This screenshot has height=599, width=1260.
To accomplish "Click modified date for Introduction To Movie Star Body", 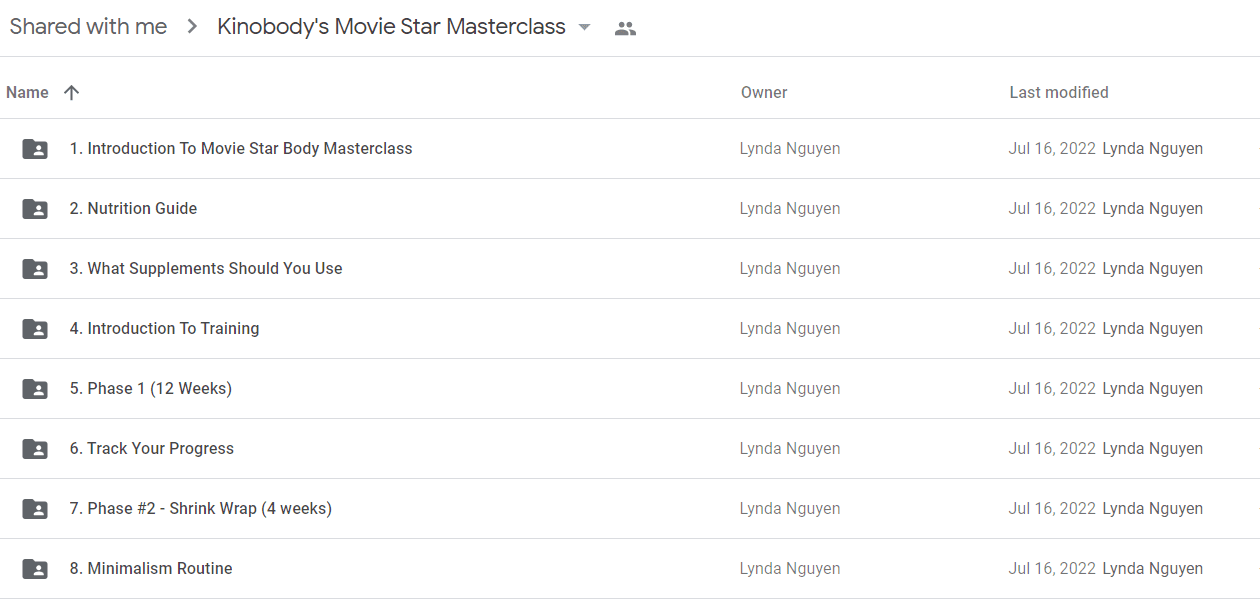I will click(1052, 149).
